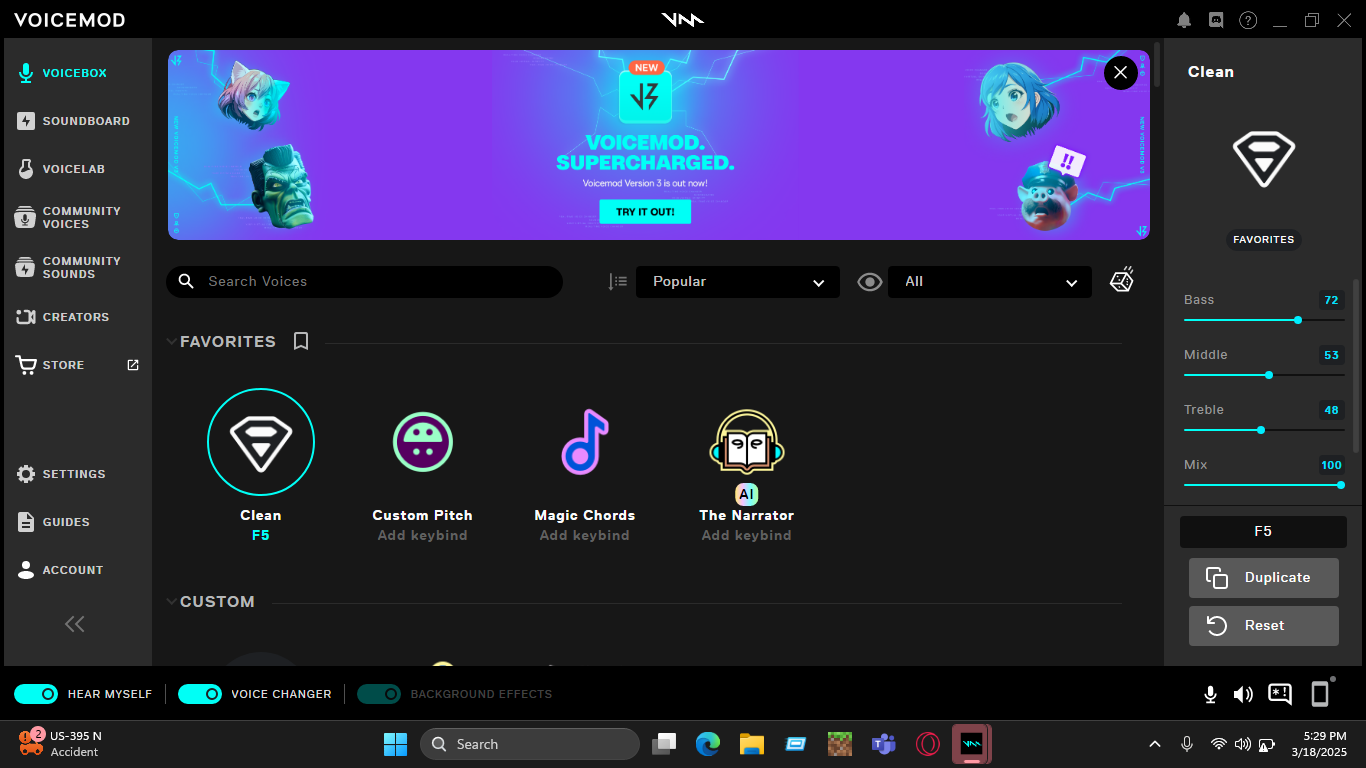The image size is (1366, 768).
Task: Open the Voicebox section in sidebar
Action: [63, 73]
